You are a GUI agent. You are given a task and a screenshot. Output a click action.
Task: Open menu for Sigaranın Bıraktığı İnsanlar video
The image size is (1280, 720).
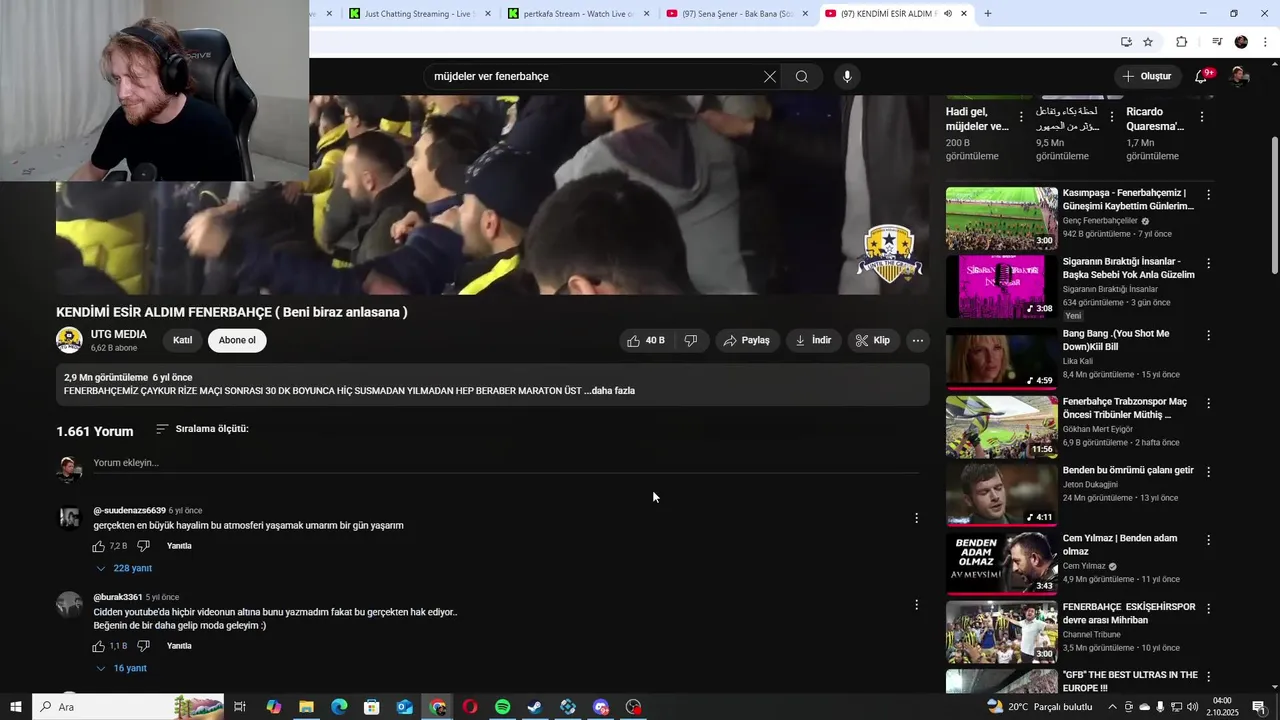pyautogui.click(x=1208, y=264)
